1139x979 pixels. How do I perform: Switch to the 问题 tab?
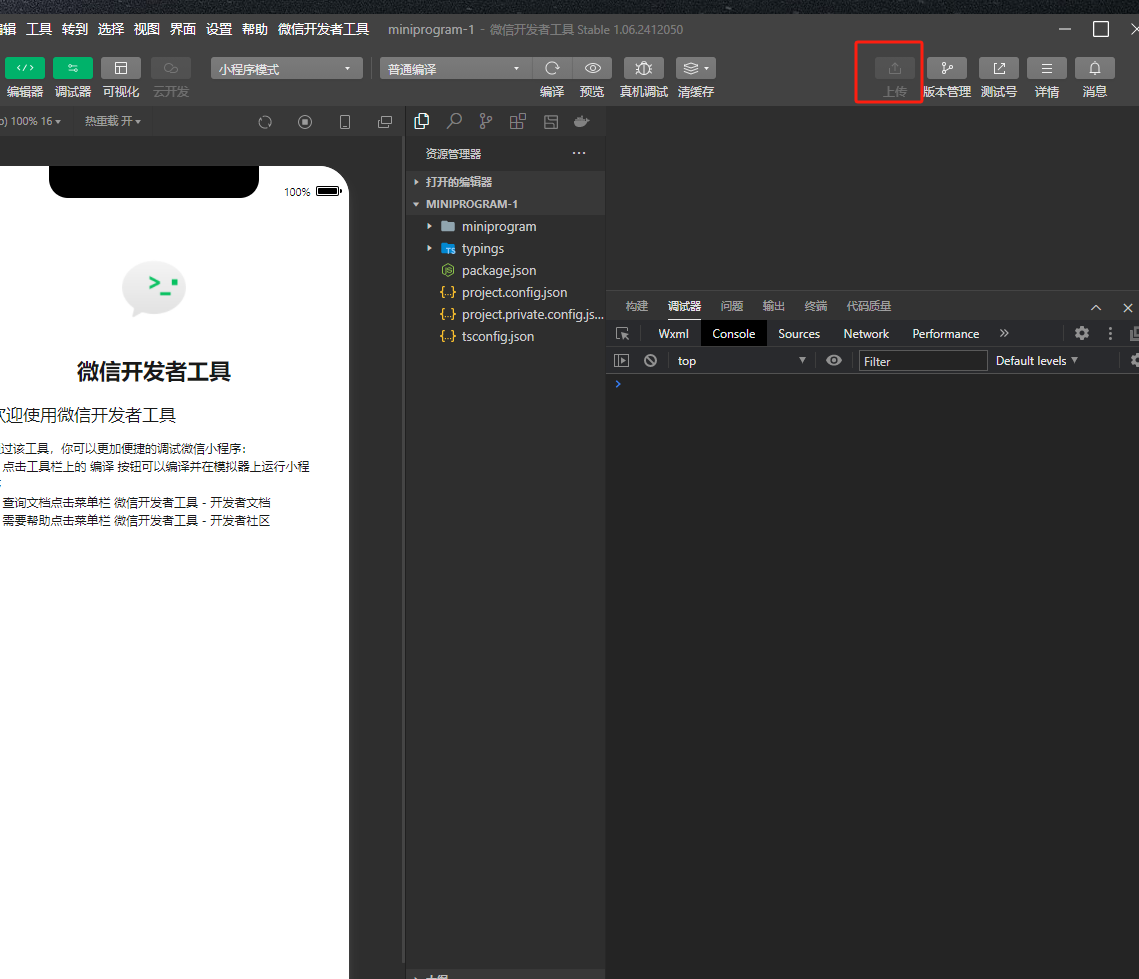731,306
